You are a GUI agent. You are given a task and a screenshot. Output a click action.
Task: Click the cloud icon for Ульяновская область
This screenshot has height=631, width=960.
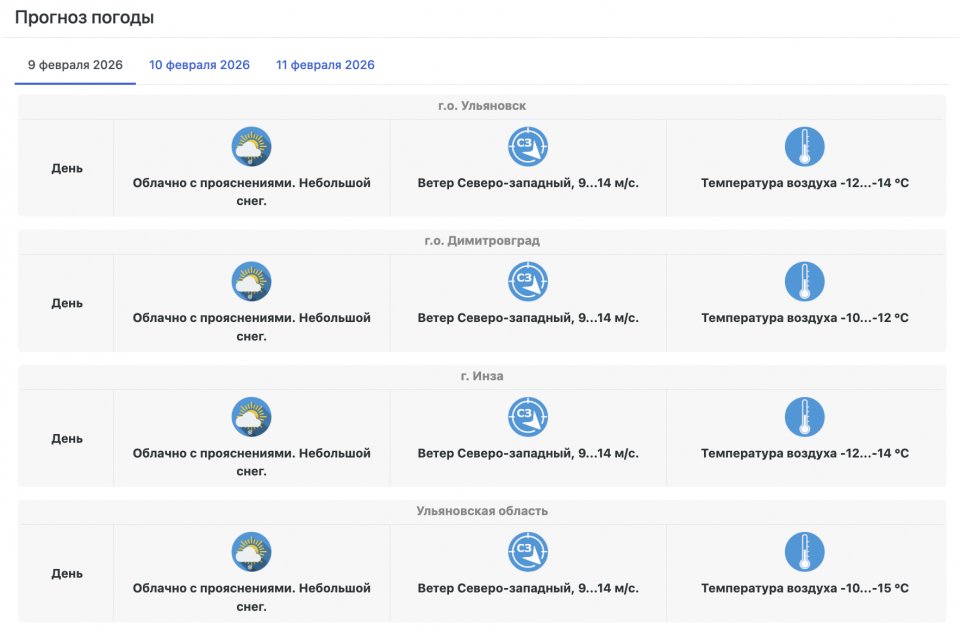pyautogui.click(x=252, y=552)
